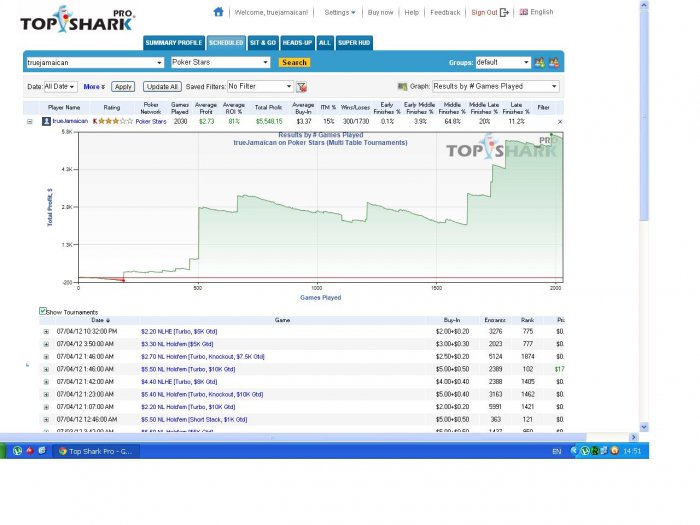This screenshot has height=525, width=700.
Task: Click the graph icon next to Graph label
Action: coord(402,87)
